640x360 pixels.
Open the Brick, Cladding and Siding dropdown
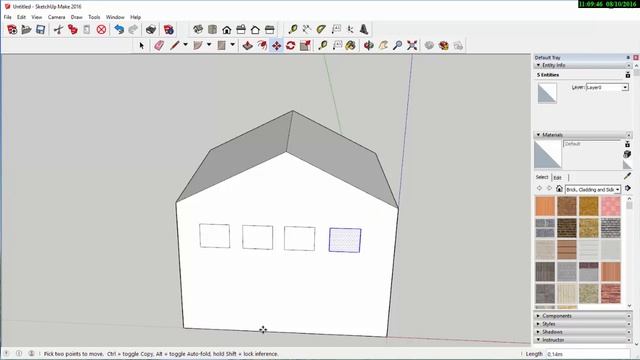pyautogui.click(x=593, y=190)
